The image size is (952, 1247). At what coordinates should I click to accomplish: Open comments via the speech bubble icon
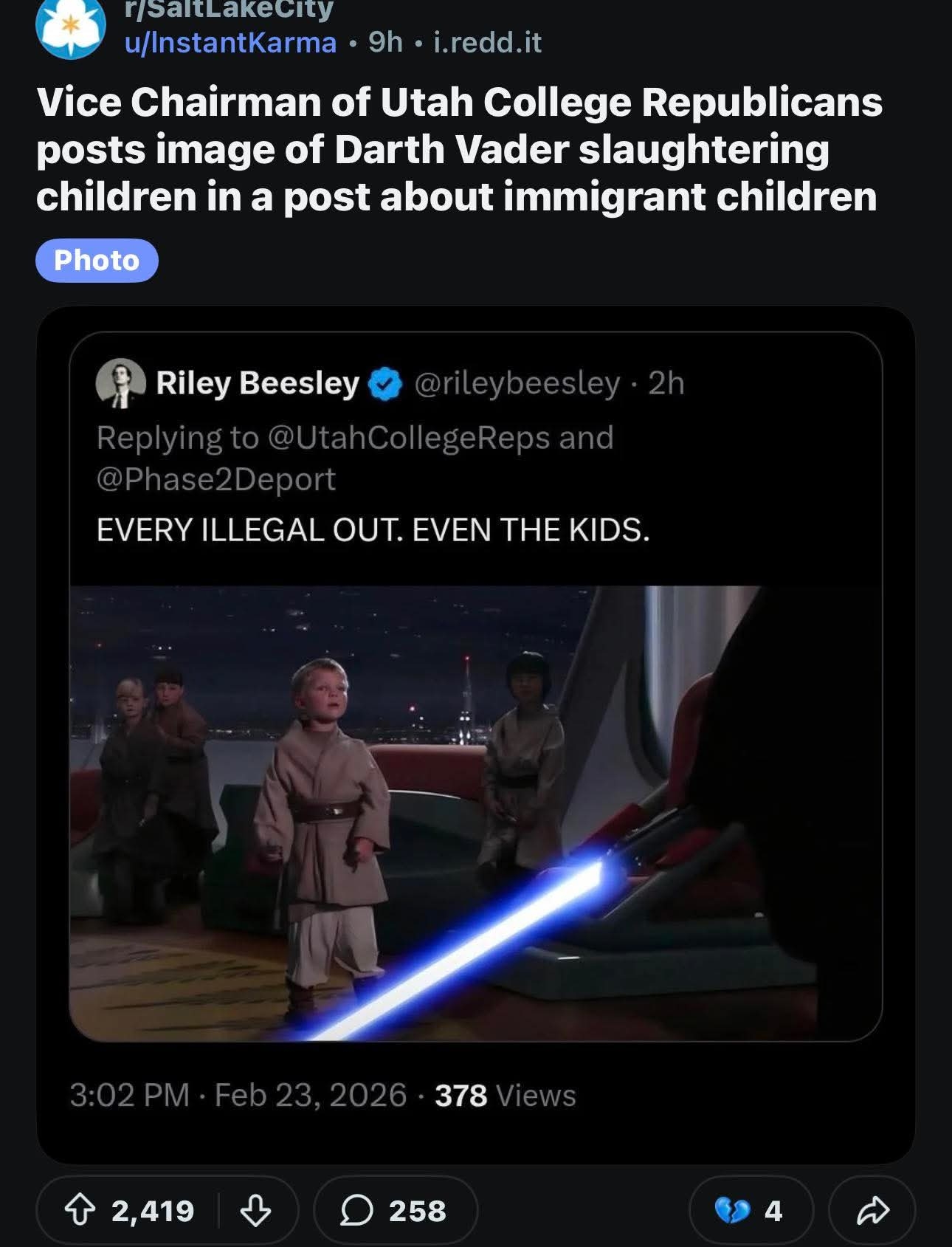(x=356, y=1211)
